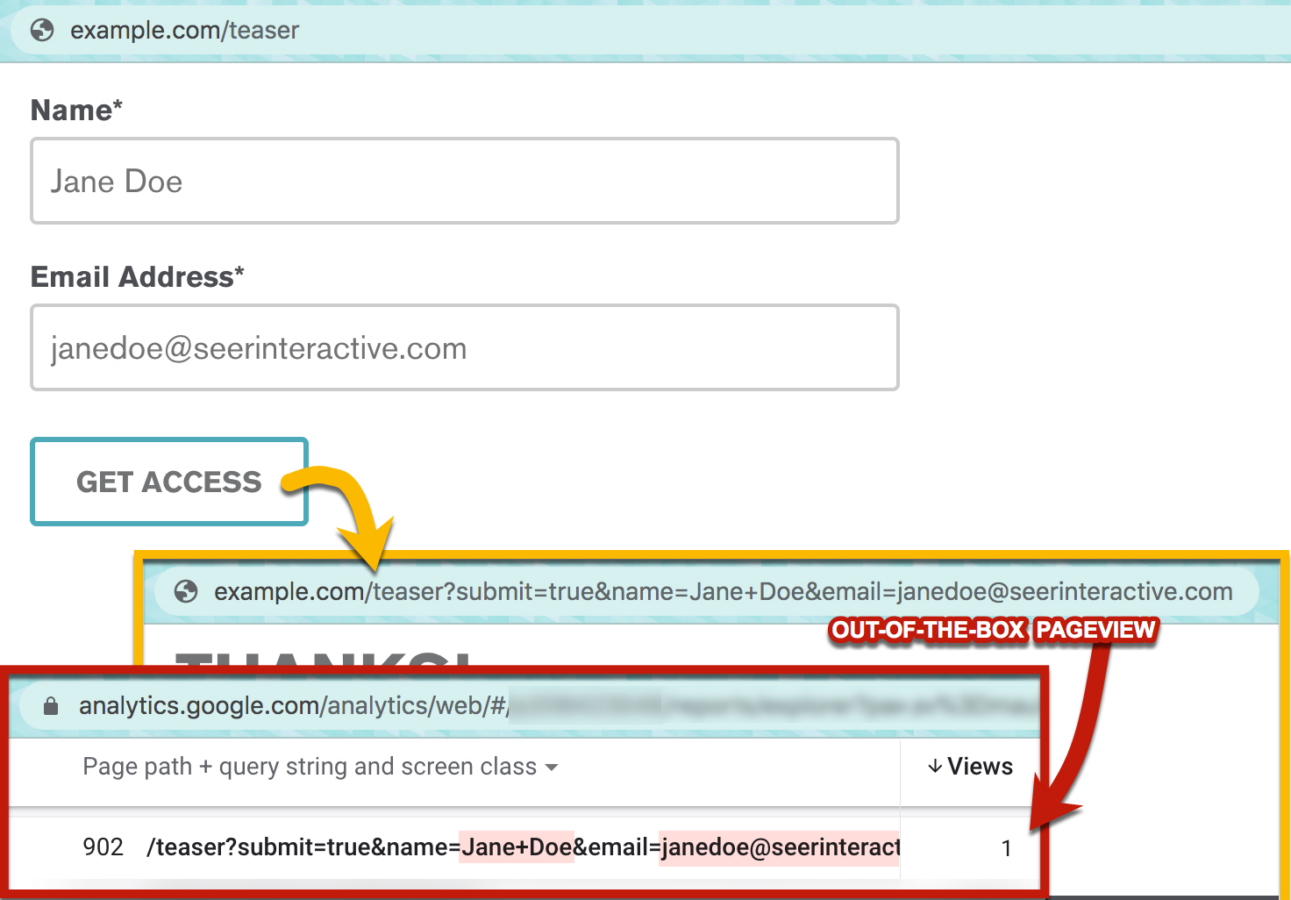Select row number 902 in the table
Viewport: 1291px width, 900px height.
click(x=103, y=848)
